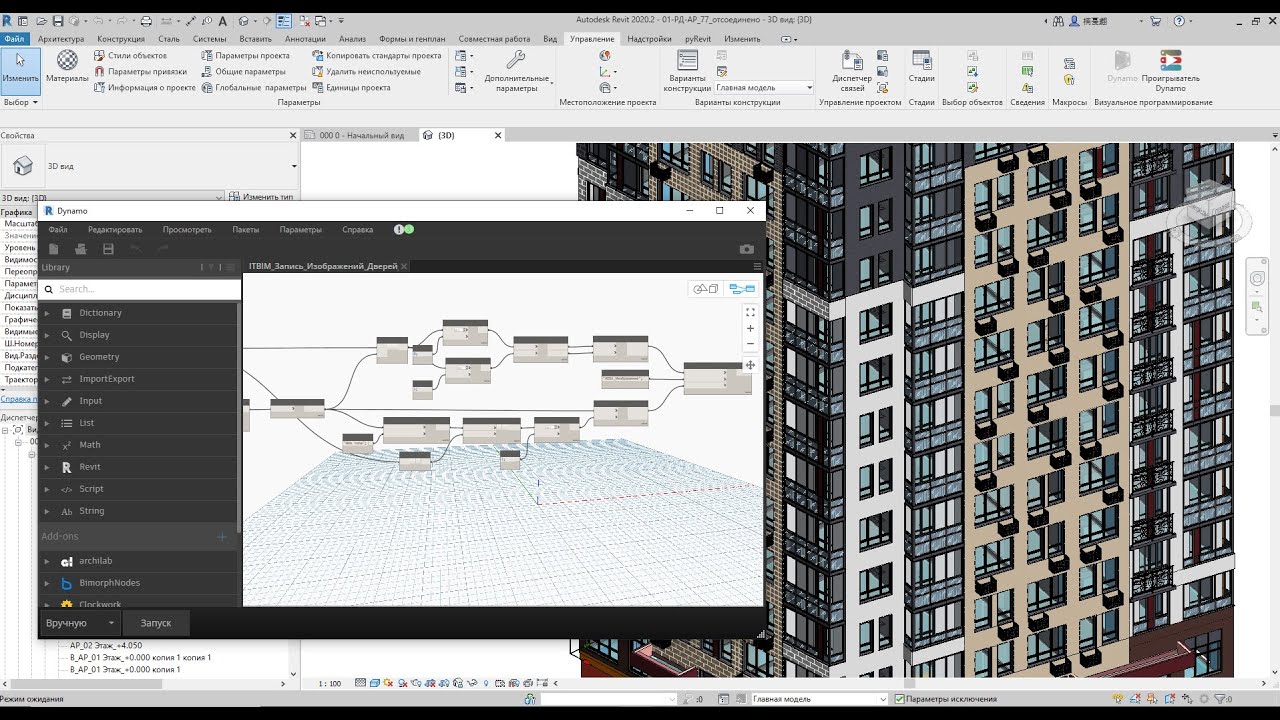
Task: Click Zoom to Fit icon in Dynamo canvas
Action: click(x=750, y=312)
